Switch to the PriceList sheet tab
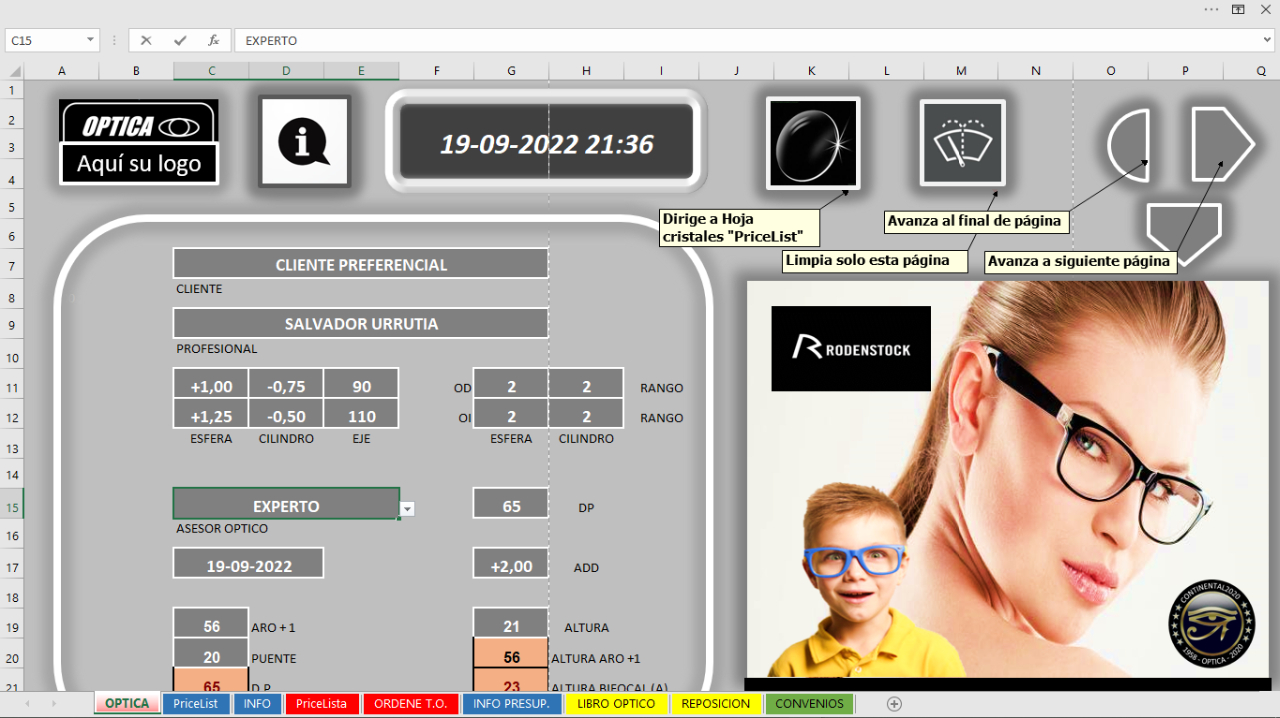Screen dimensions: 1280x718 (x=195, y=704)
